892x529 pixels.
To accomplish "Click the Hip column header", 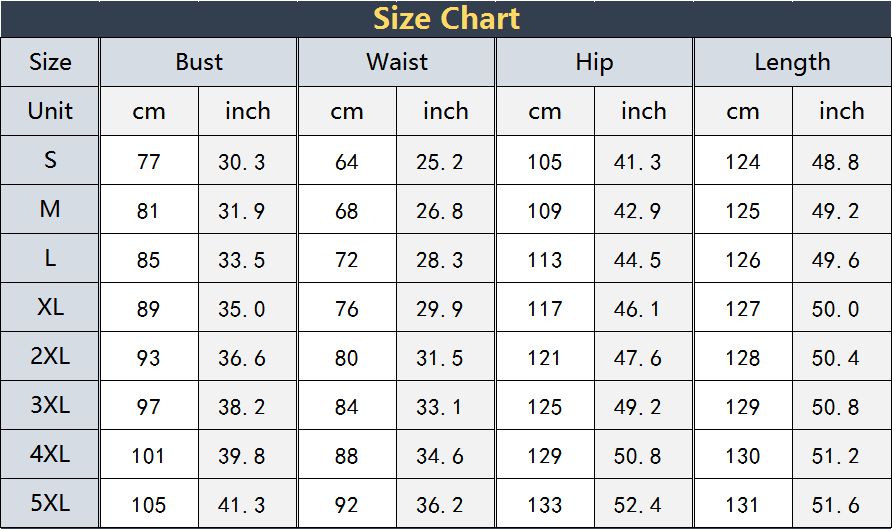I will (x=594, y=62).
